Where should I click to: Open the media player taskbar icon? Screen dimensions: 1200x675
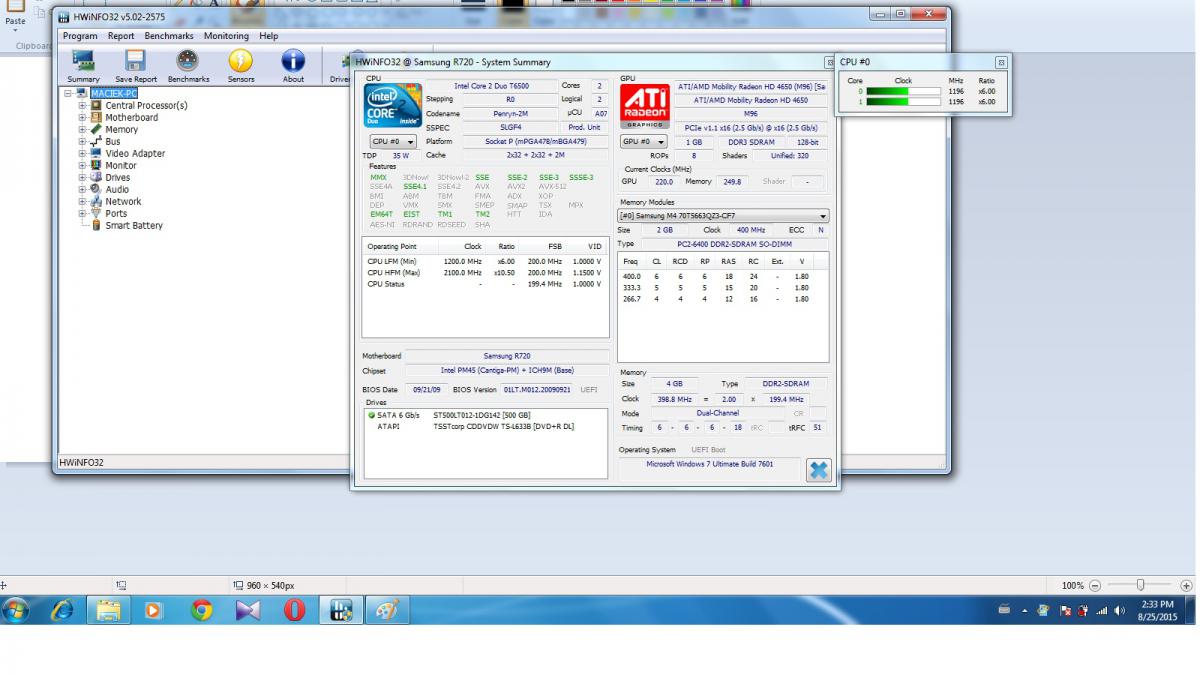tap(154, 609)
